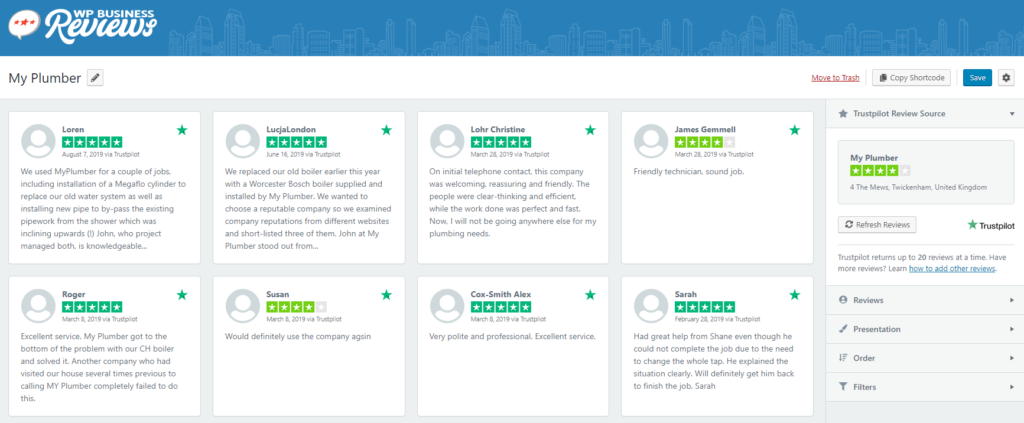Click the Move to Trash link
The height and width of the screenshot is (423, 1024).
835,78
